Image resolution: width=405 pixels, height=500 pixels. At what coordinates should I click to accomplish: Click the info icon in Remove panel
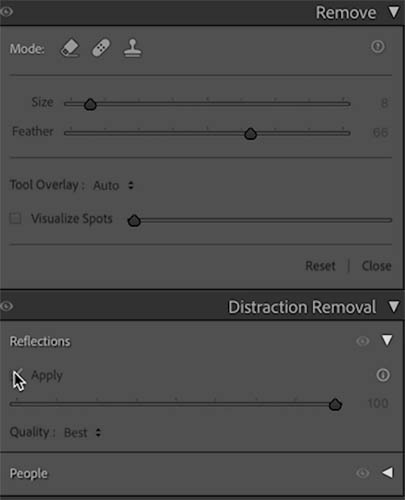[378, 46]
